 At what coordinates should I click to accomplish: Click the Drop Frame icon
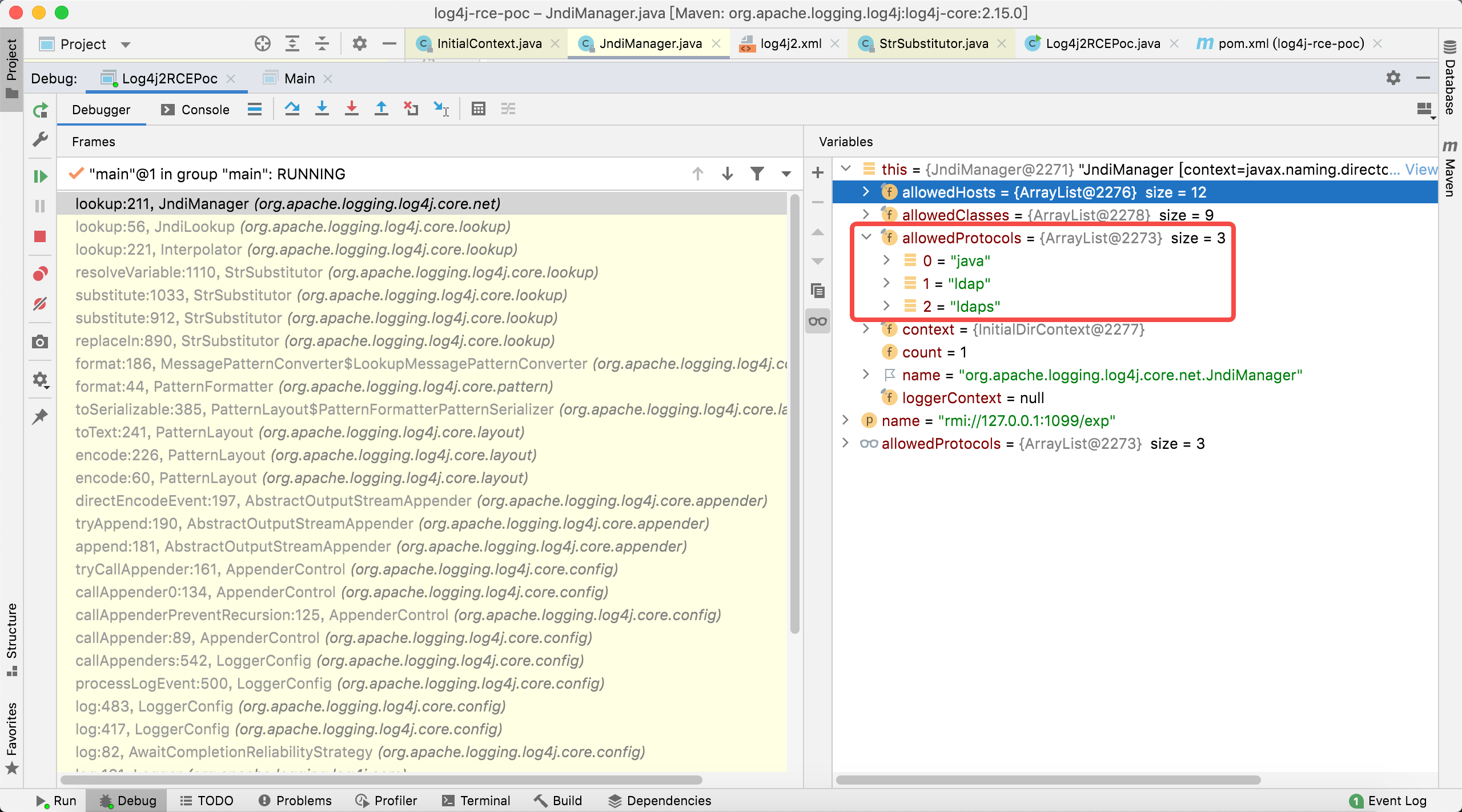point(411,109)
